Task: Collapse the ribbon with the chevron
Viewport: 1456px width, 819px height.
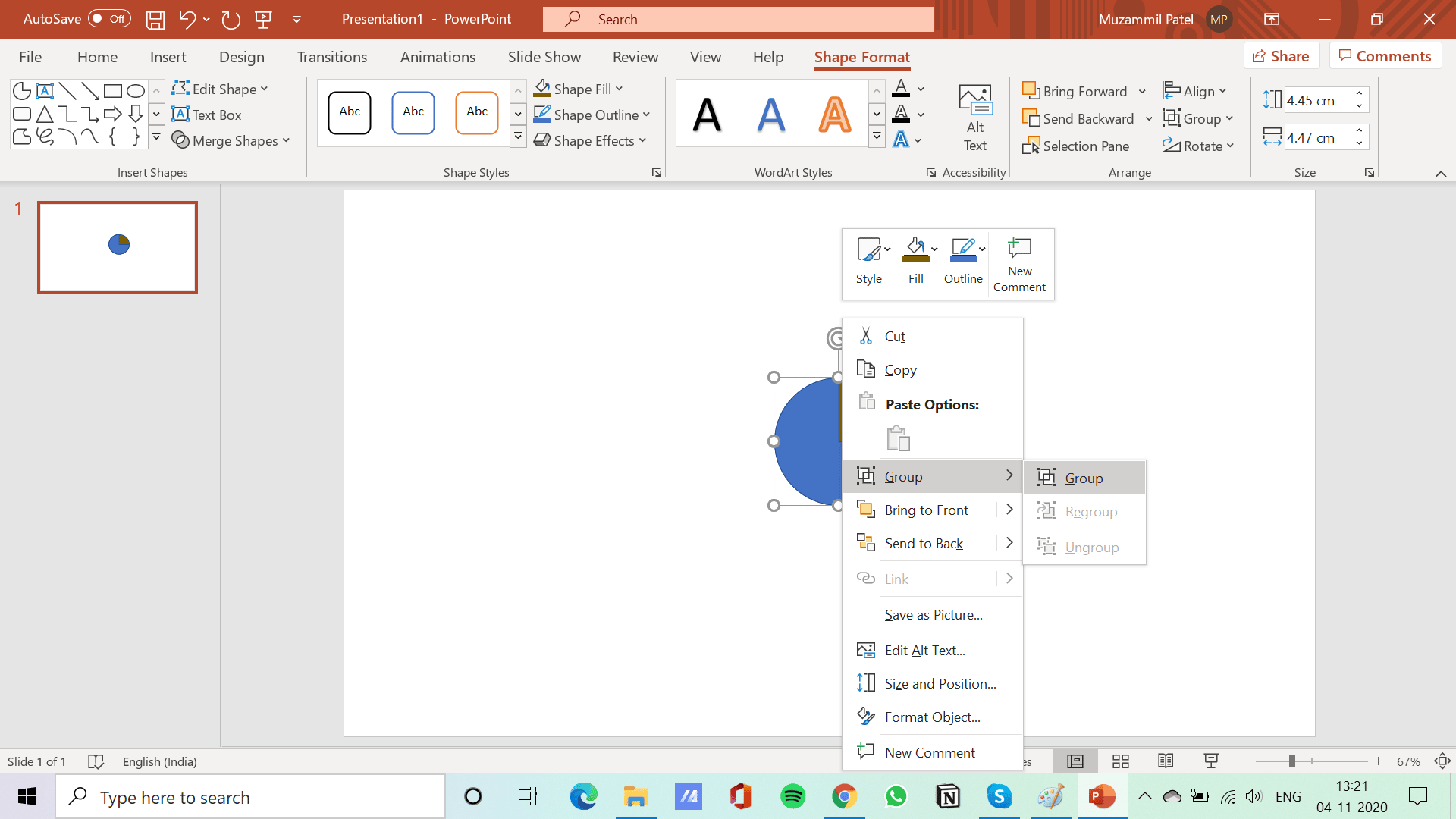Action: pos(1440,174)
